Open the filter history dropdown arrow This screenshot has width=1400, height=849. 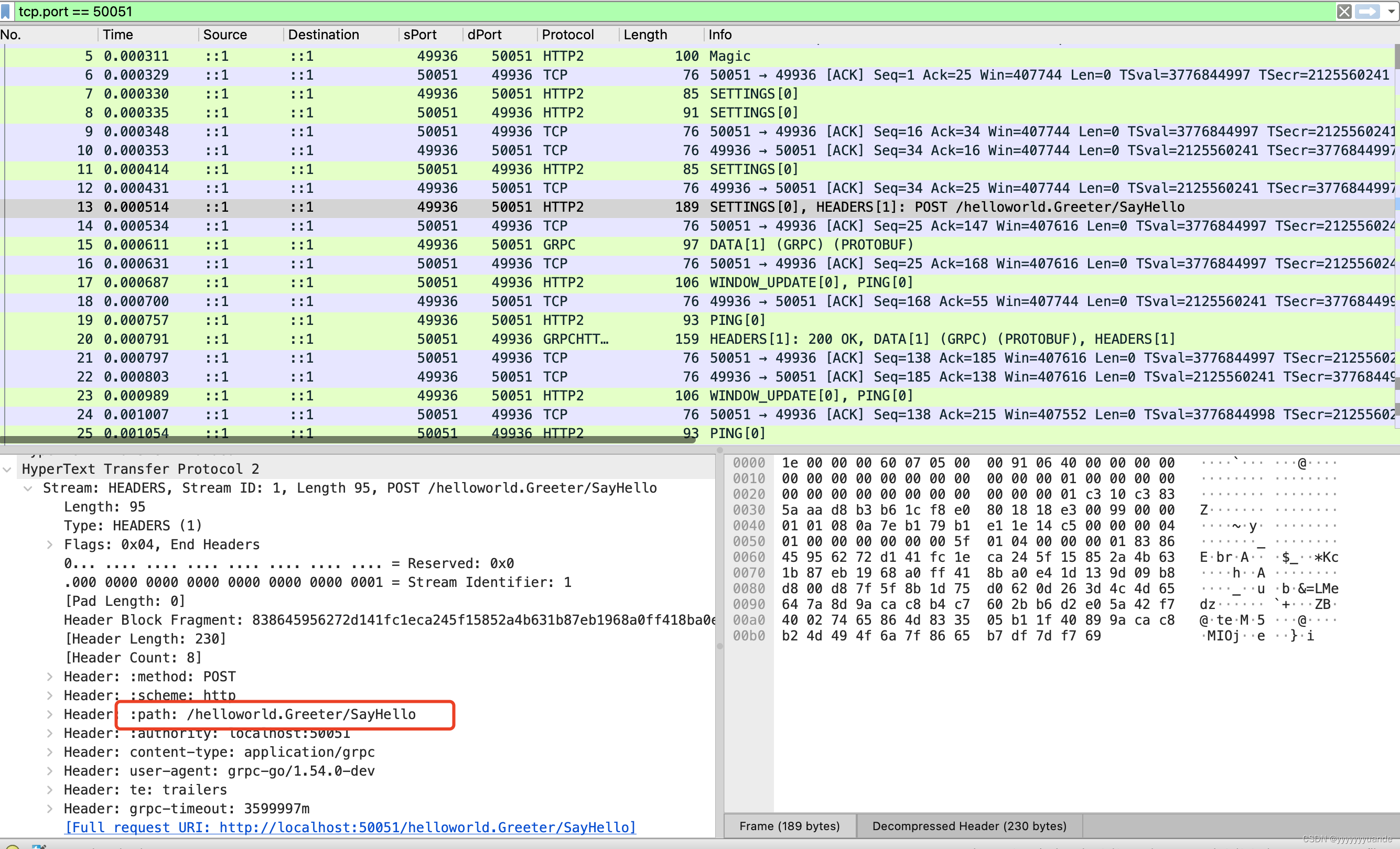click(x=1391, y=12)
